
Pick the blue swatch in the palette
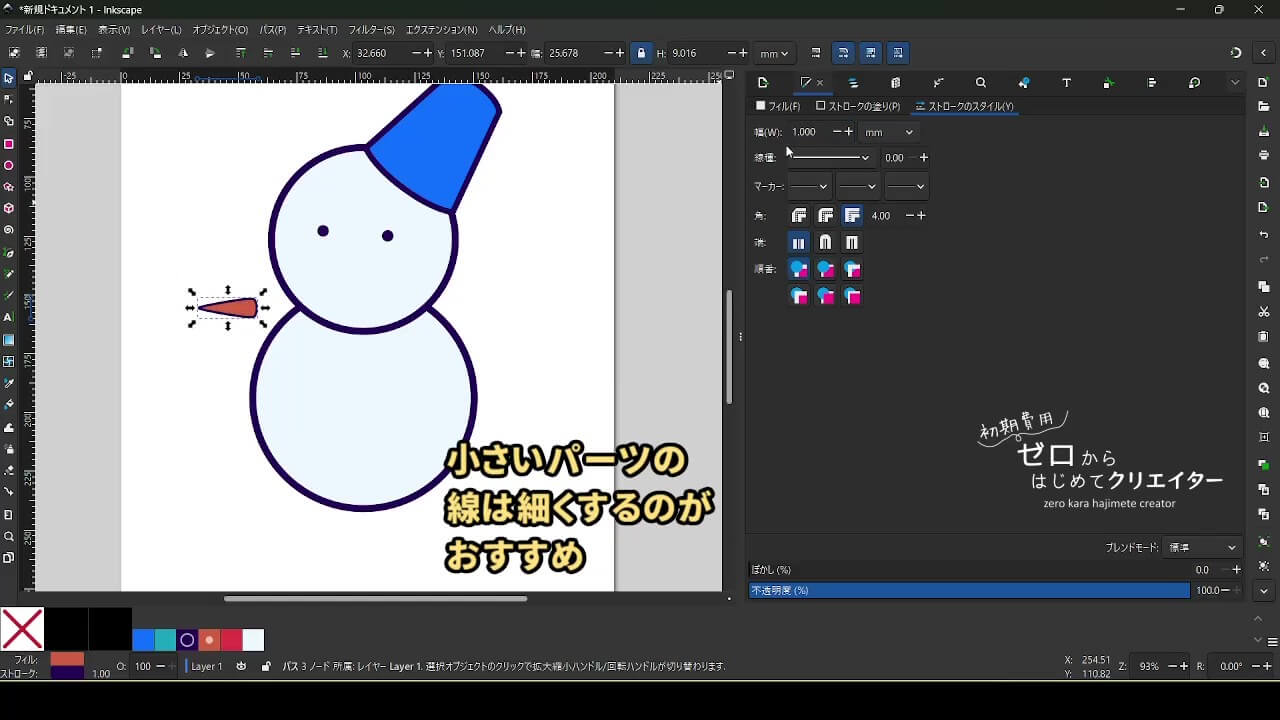point(143,640)
